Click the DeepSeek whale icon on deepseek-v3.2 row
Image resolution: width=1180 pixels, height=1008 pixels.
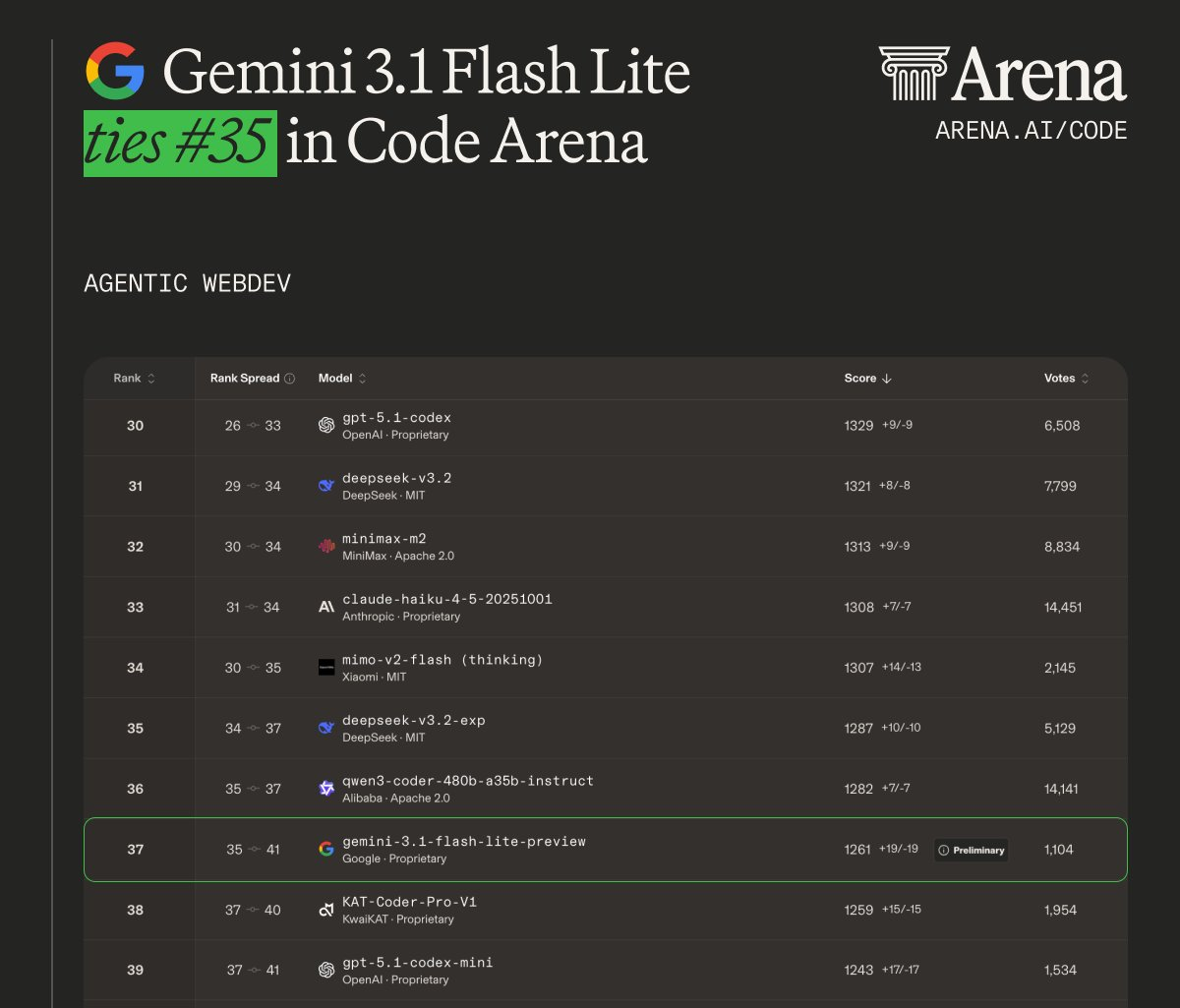pos(325,485)
